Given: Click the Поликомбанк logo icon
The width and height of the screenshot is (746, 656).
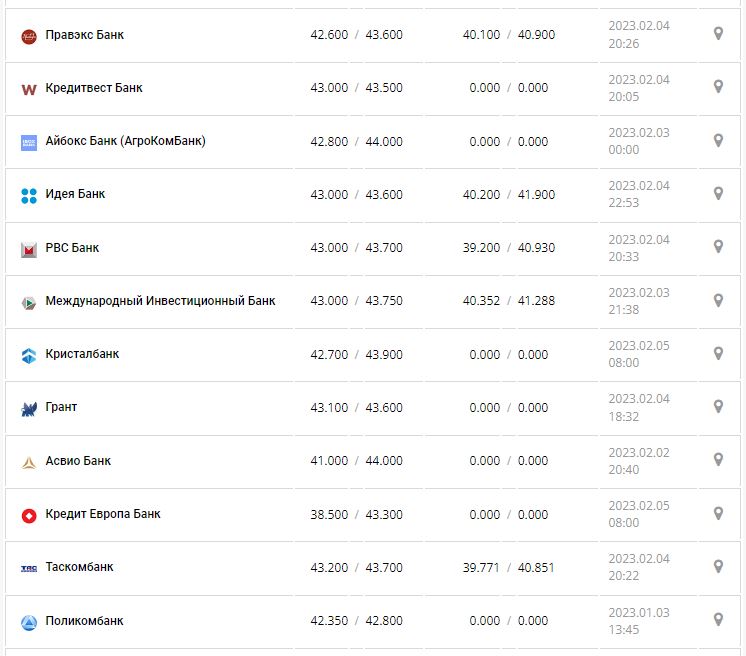Looking at the screenshot, I should click(29, 622).
